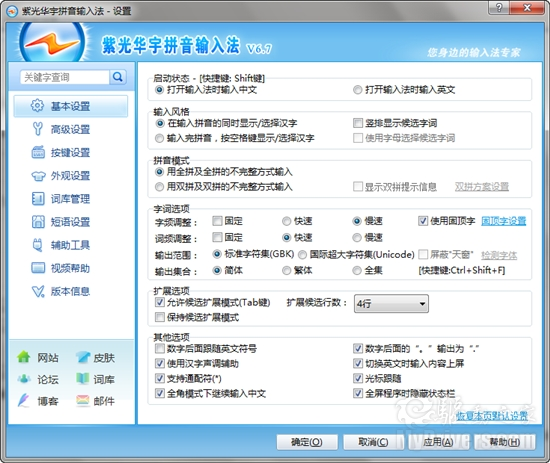Click 检测字体 link
550x463 pixels.
(499, 255)
